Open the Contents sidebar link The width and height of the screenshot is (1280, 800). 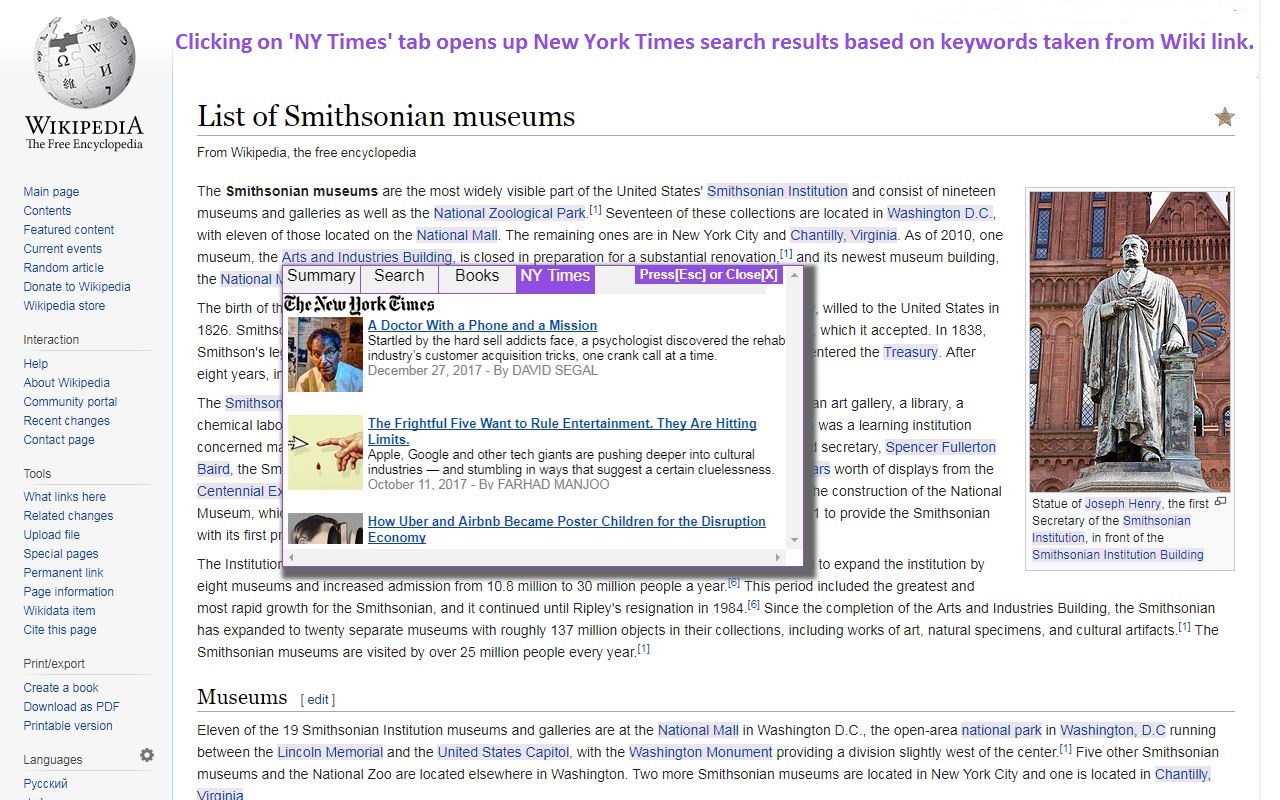coord(47,211)
